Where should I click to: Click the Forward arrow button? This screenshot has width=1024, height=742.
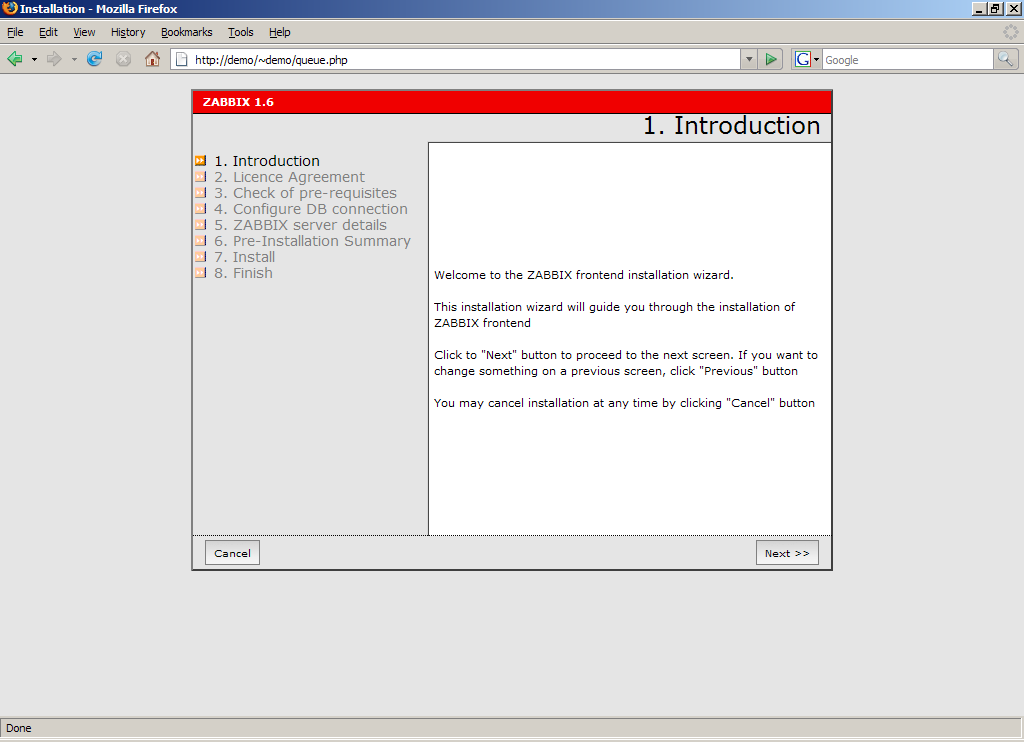tap(54, 59)
